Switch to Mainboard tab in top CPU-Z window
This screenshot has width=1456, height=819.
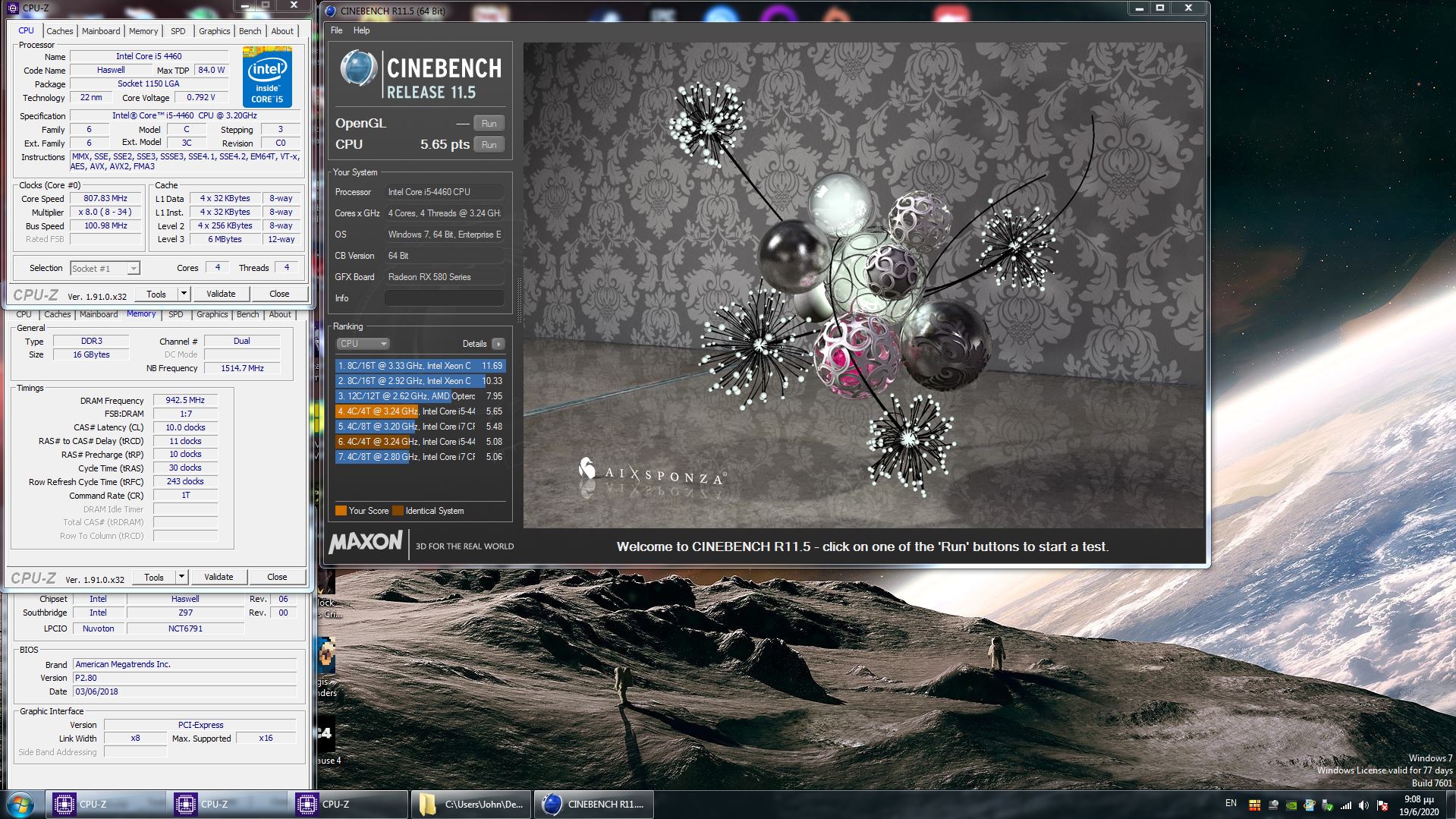[101, 31]
